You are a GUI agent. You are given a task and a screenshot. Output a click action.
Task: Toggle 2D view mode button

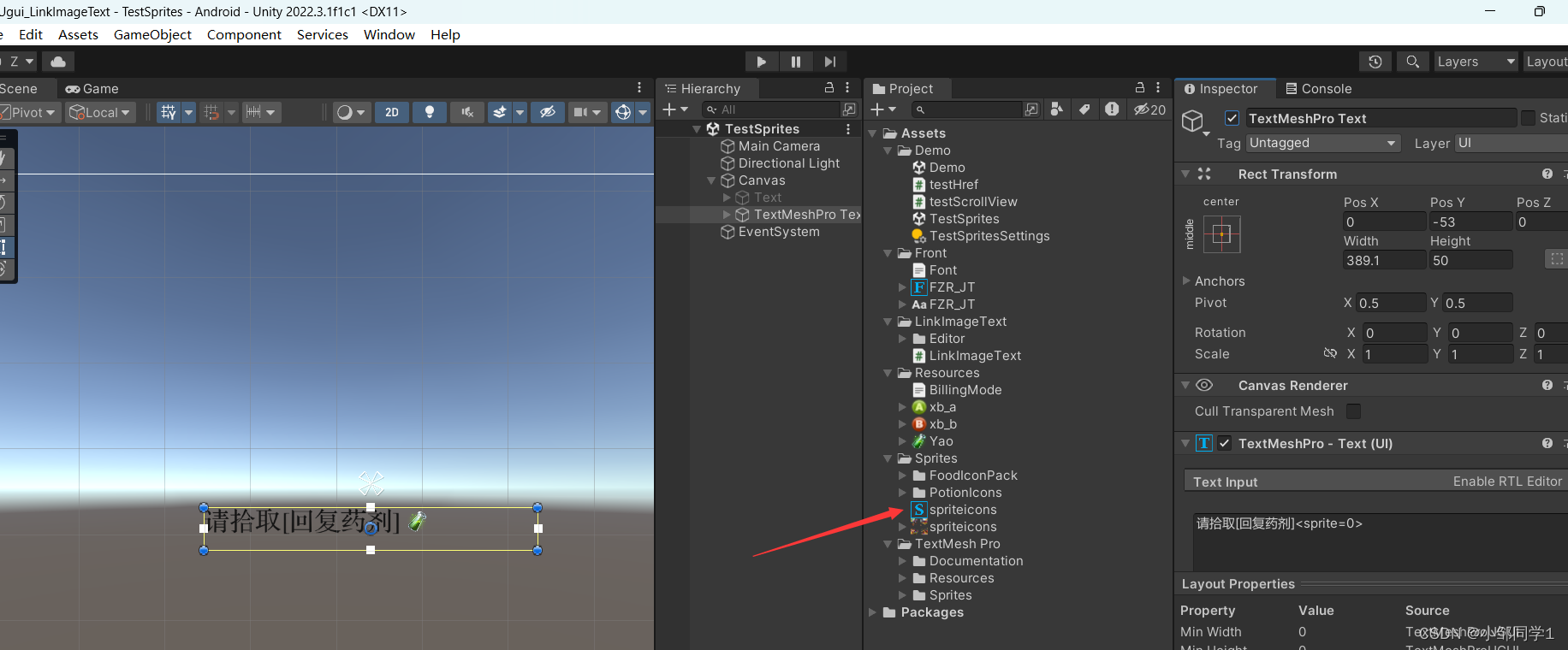(392, 112)
